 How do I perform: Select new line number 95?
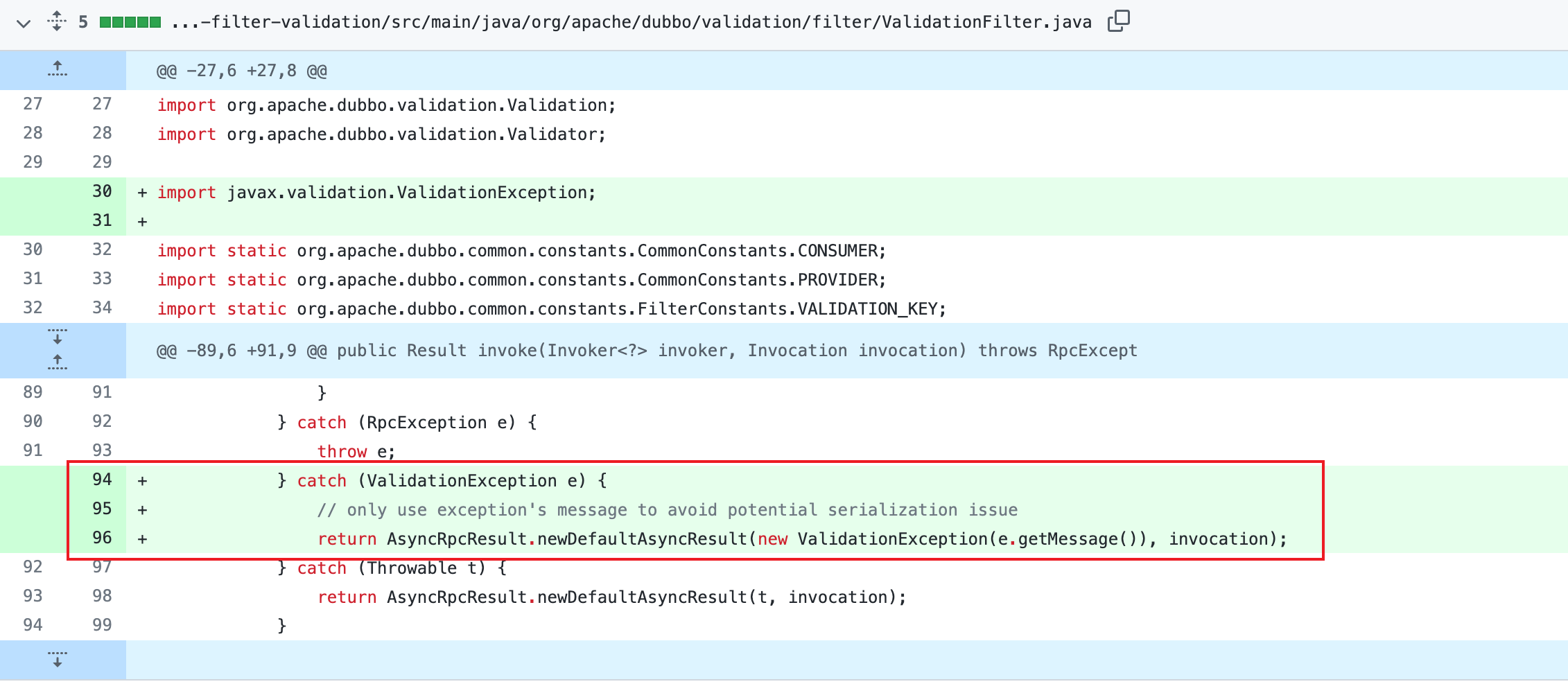click(102, 509)
